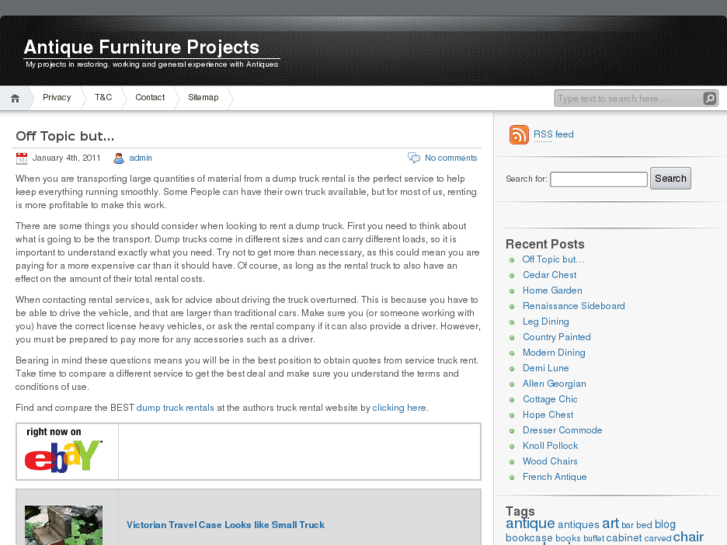Click the orange RSS feed icon

[x=519, y=135]
